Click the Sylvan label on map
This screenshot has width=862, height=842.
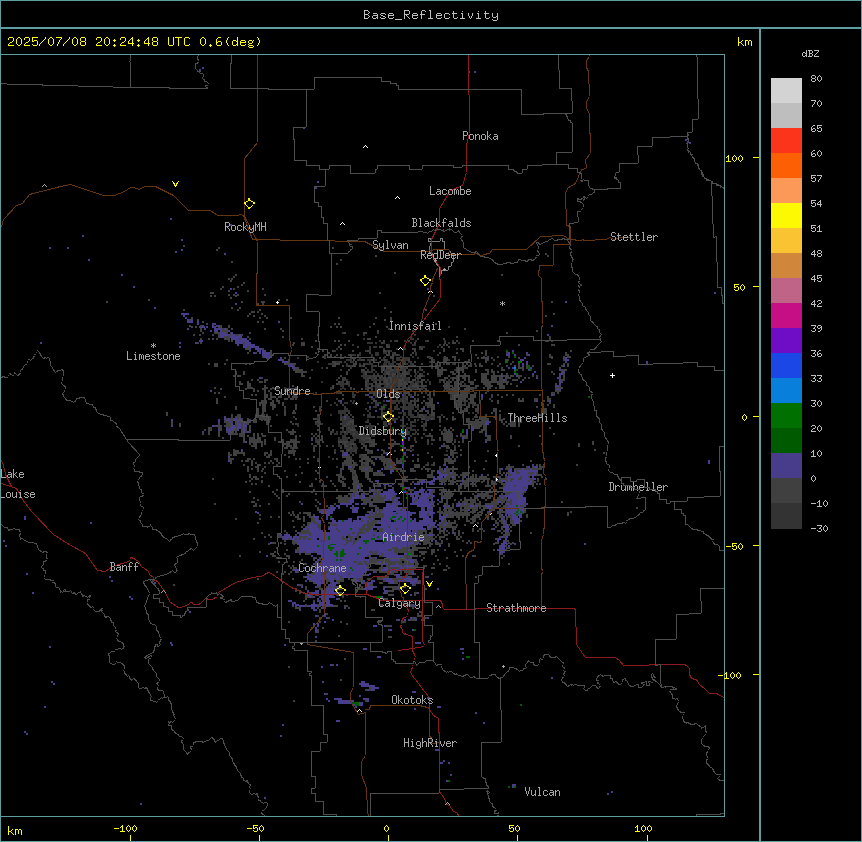tap(390, 245)
